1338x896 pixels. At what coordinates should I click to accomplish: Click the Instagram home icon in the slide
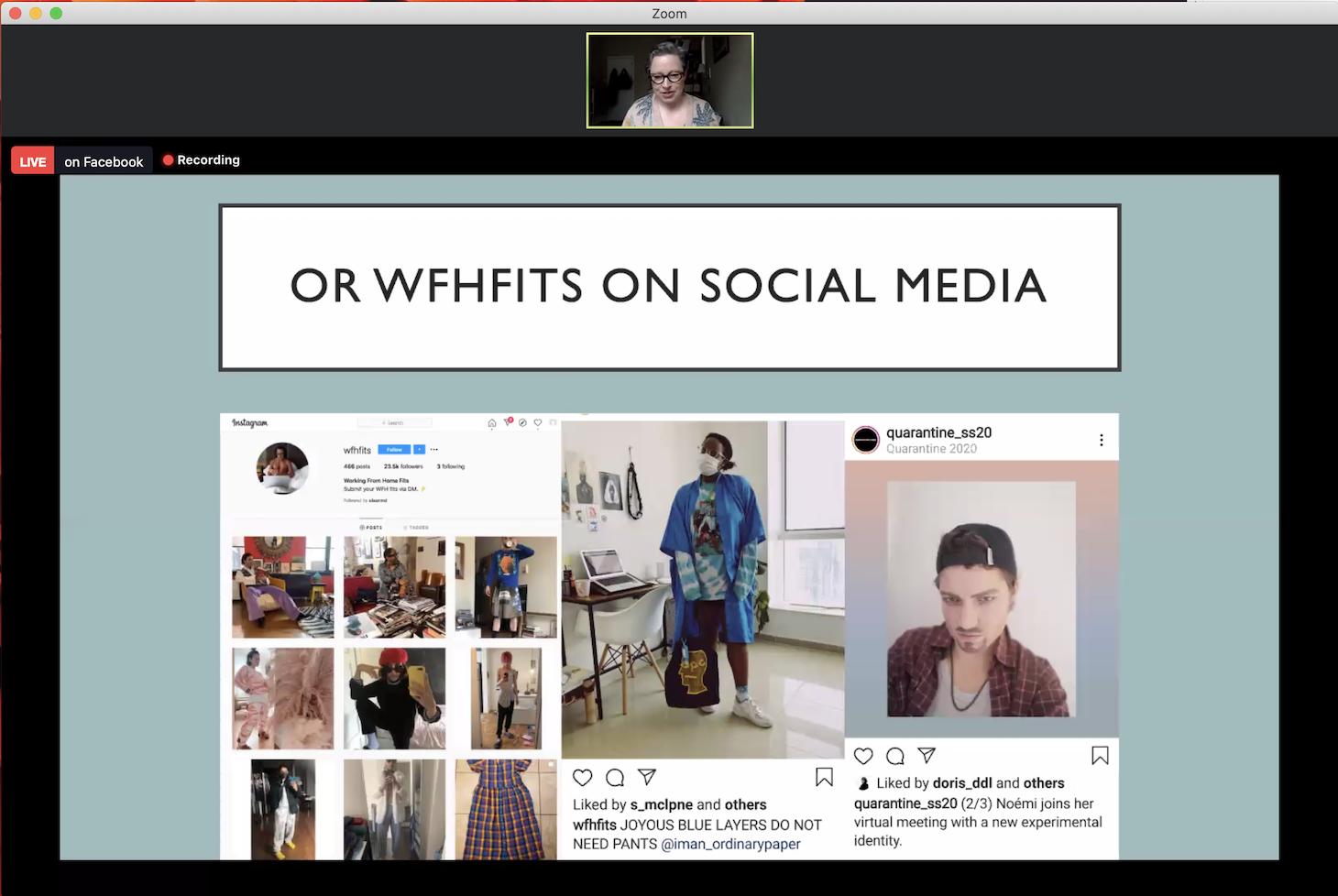tap(492, 423)
